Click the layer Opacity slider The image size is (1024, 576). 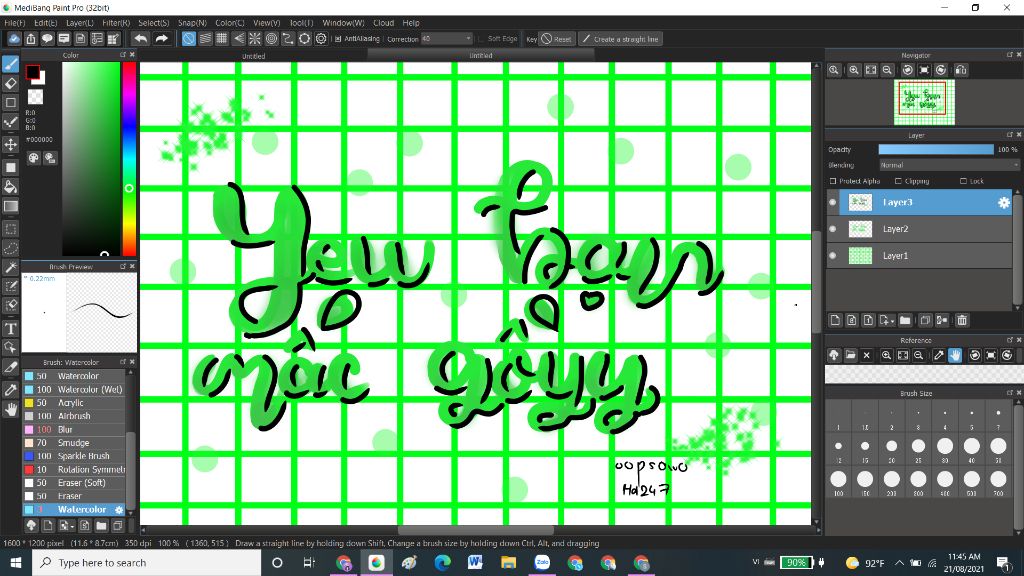(x=936, y=150)
